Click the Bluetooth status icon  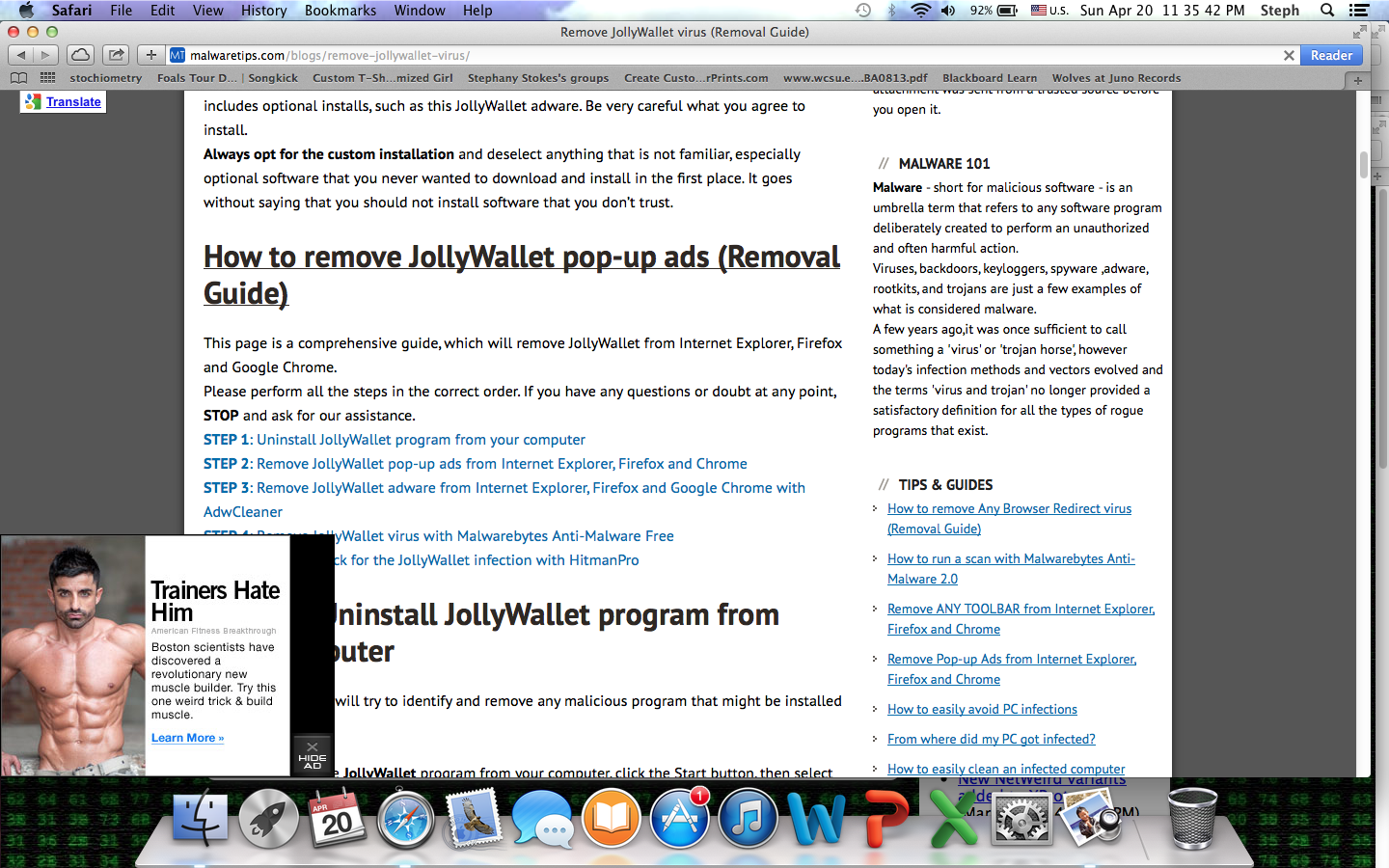coord(892,11)
